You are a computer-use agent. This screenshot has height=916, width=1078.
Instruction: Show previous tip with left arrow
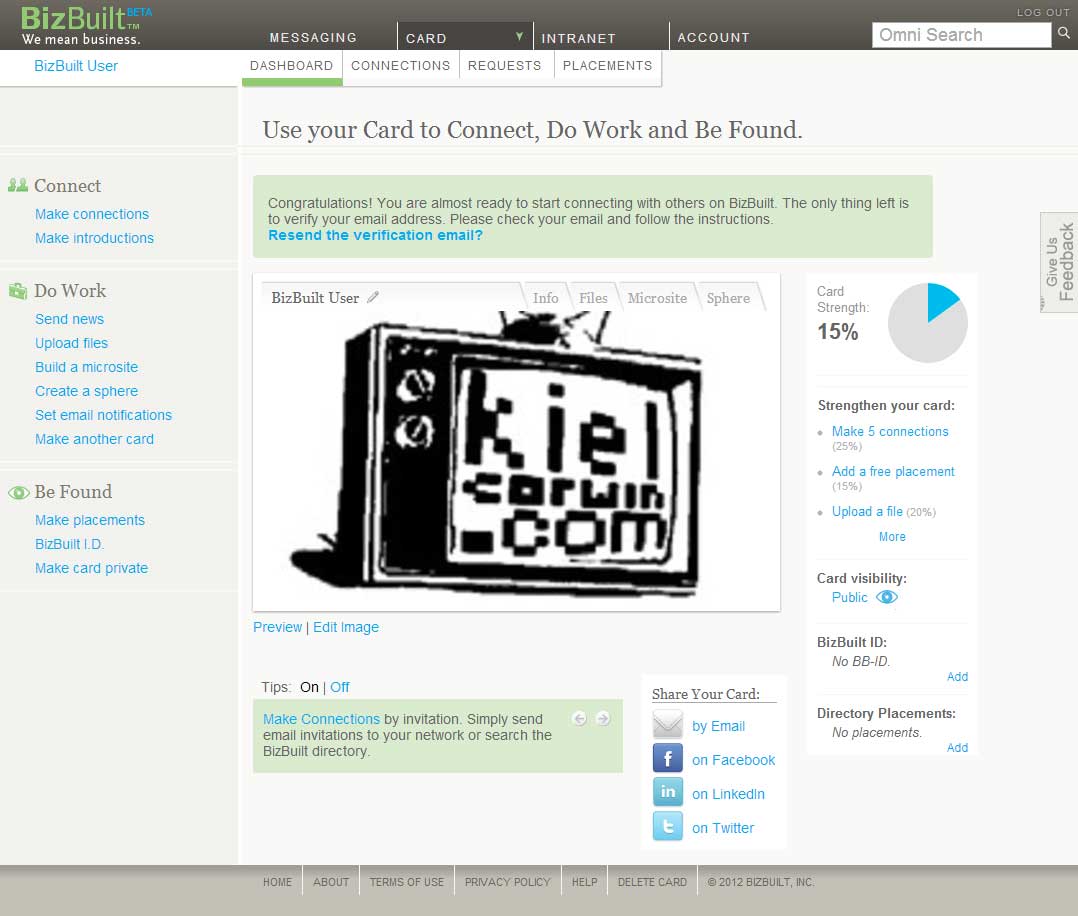tap(580, 719)
